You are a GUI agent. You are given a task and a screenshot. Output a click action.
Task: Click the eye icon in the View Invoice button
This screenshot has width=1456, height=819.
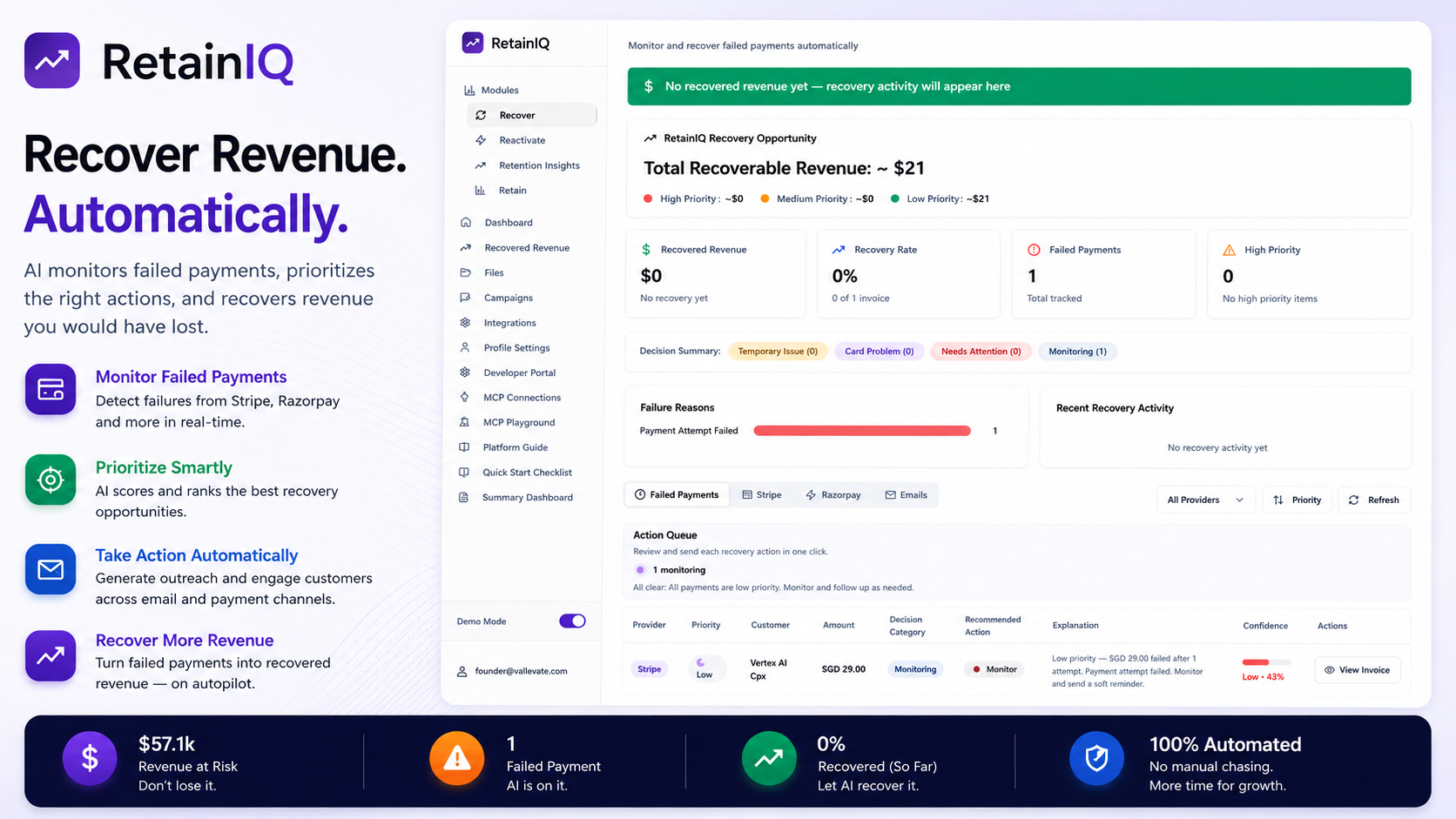coord(1329,670)
